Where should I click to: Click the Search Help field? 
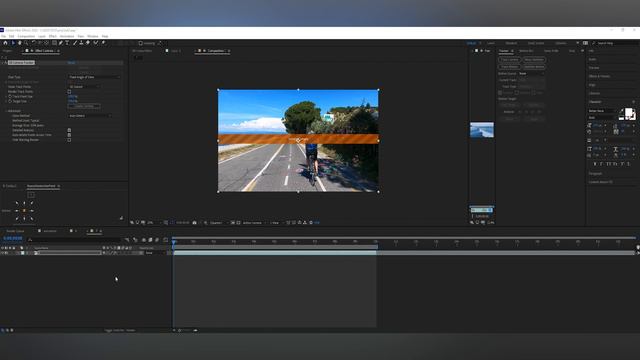click(x=616, y=43)
